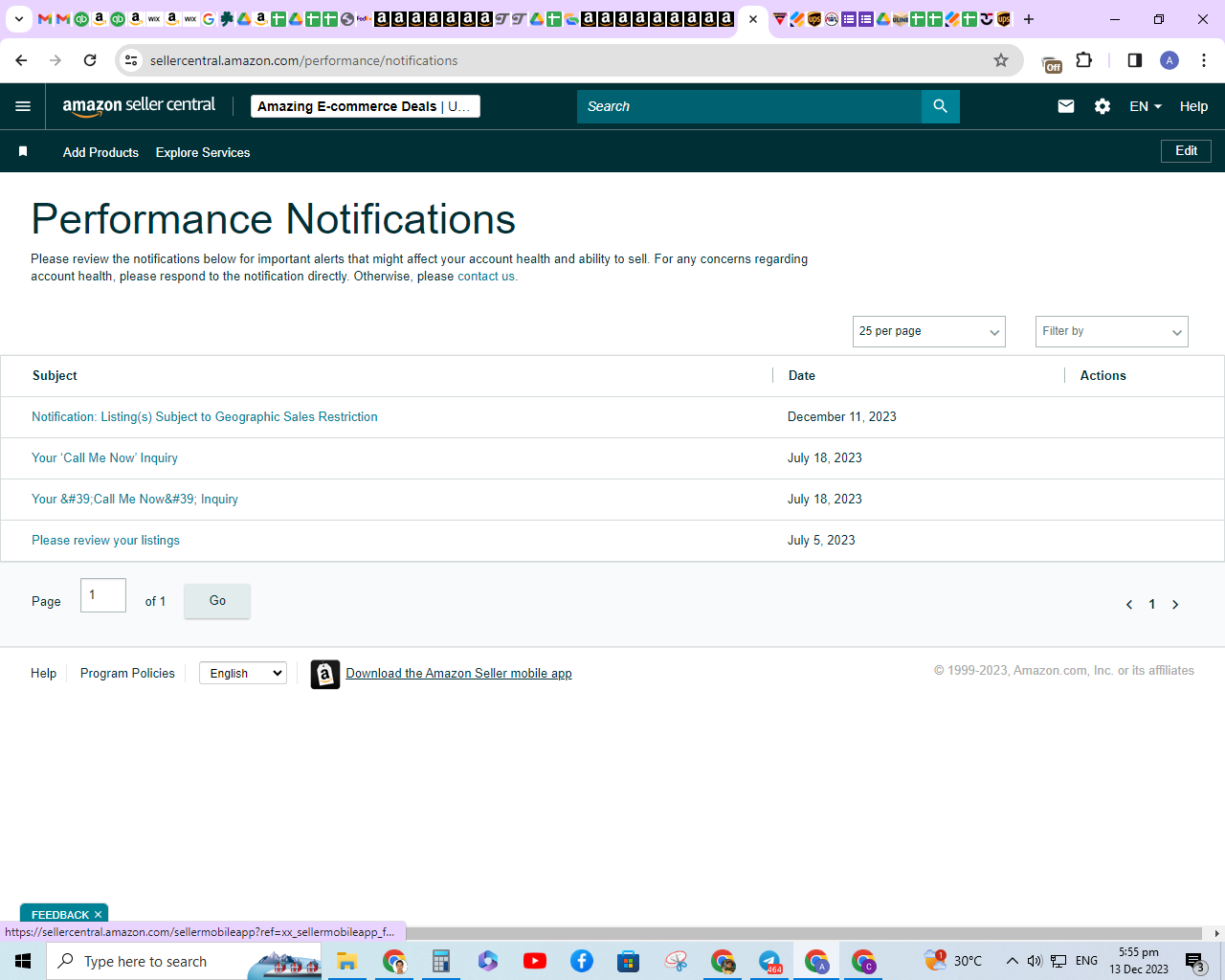
Task: Click the July 5, 2023 date cell
Action: 821,541
